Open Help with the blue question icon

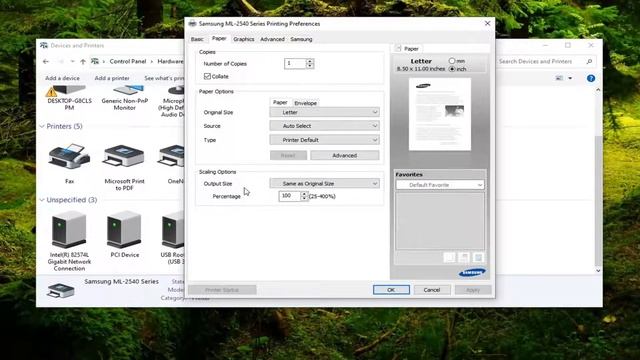[x=591, y=78]
